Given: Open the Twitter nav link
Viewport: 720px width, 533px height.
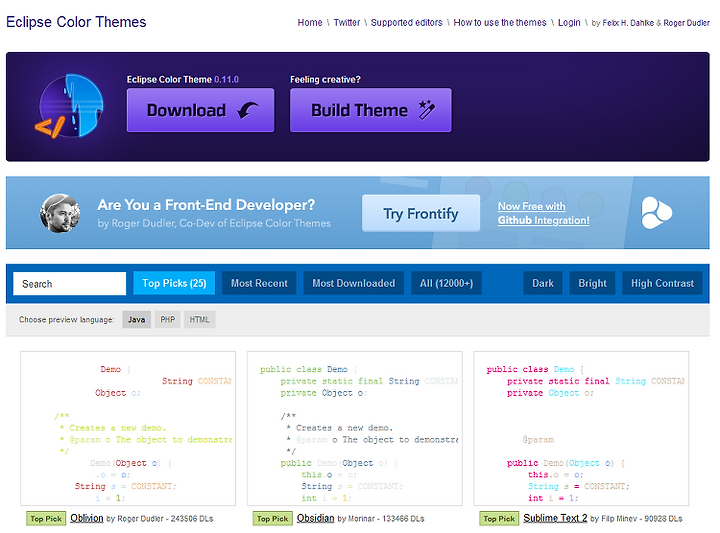Looking at the screenshot, I should (347, 22).
